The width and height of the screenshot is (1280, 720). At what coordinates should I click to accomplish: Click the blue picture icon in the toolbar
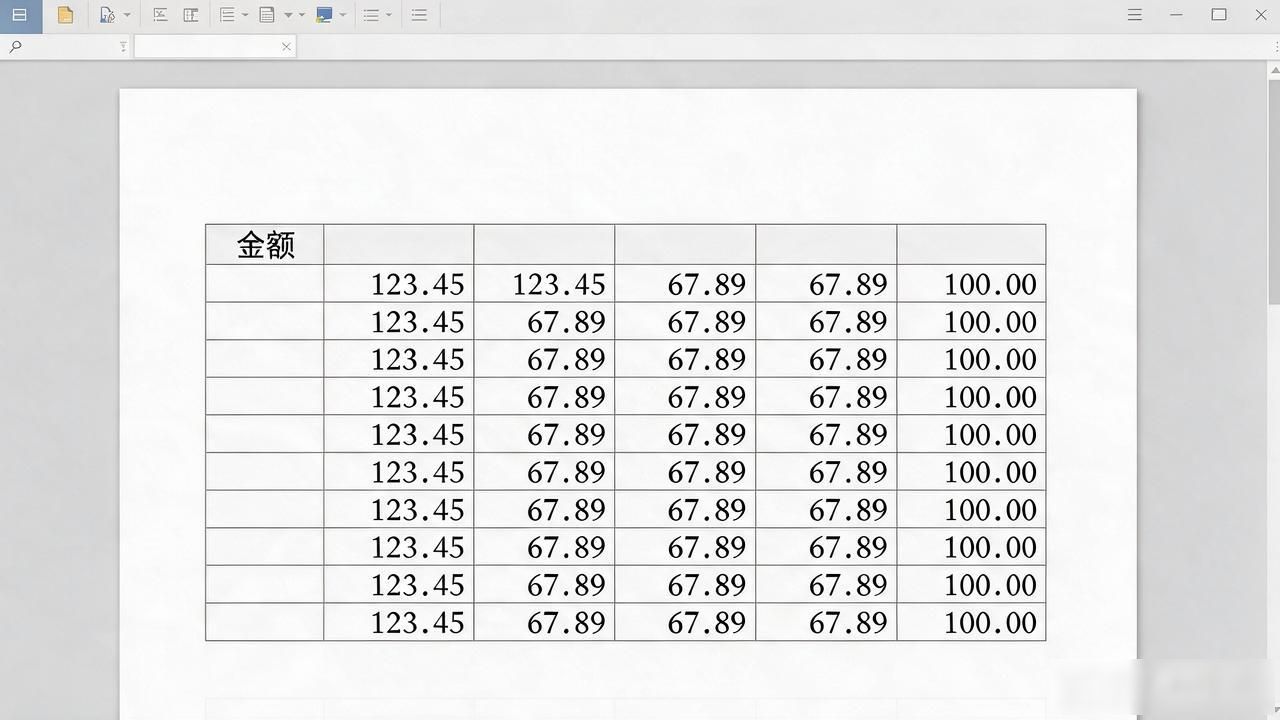coord(324,15)
